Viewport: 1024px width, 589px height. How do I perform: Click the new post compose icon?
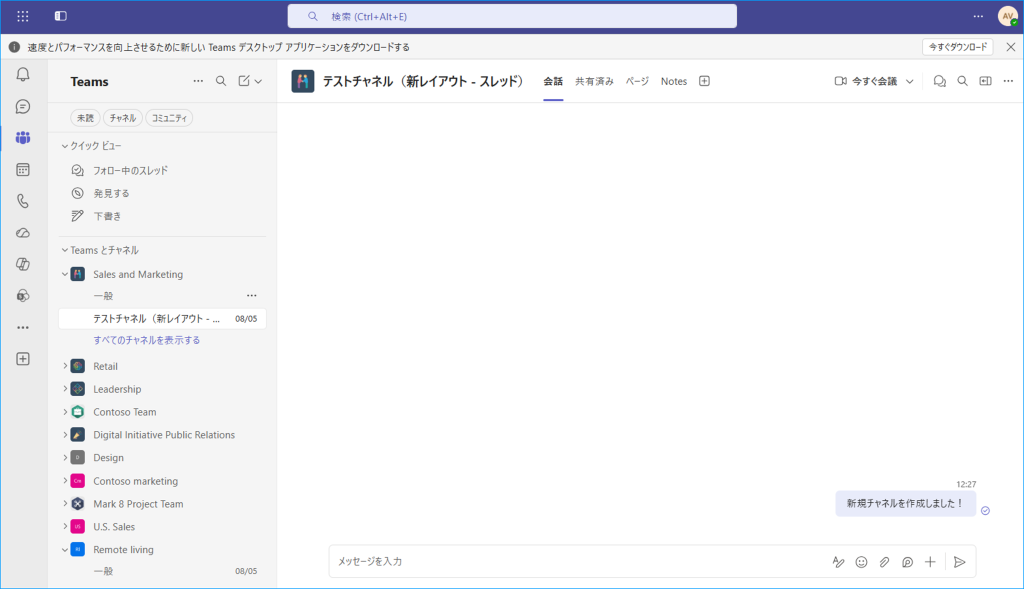[x=244, y=81]
